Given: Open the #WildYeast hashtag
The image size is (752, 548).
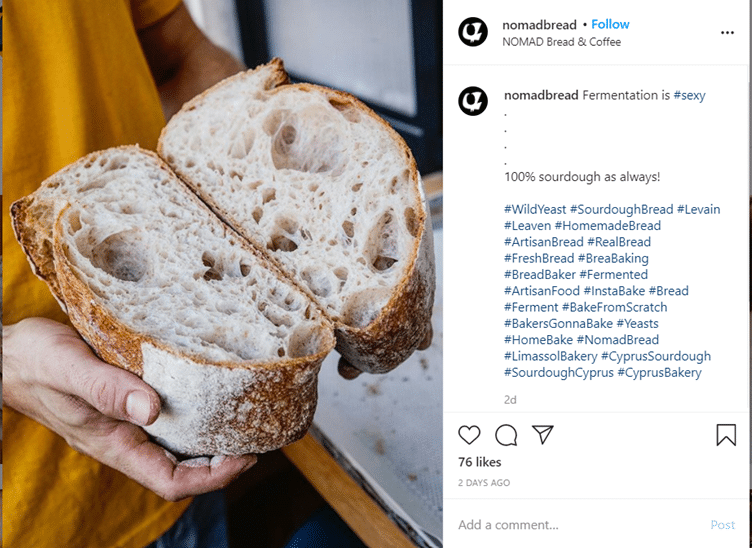Looking at the screenshot, I should point(535,210).
